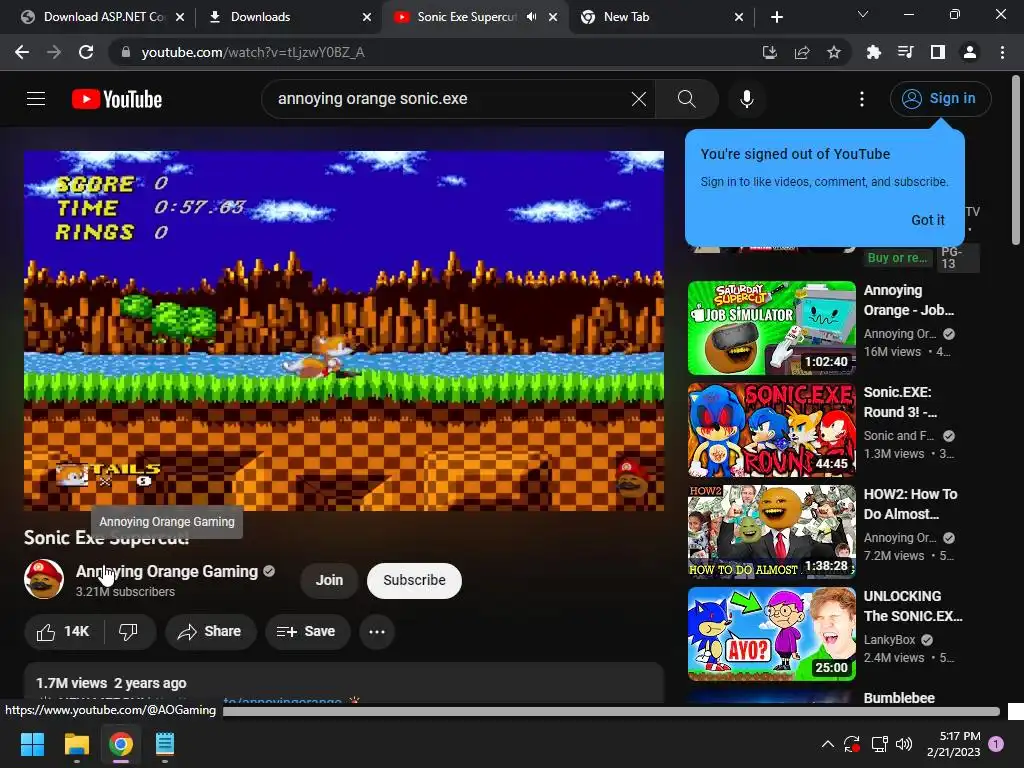The width and height of the screenshot is (1024, 768).
Task: Open Sonic.EXE Round 3 thumbnail
Action: 771,430
